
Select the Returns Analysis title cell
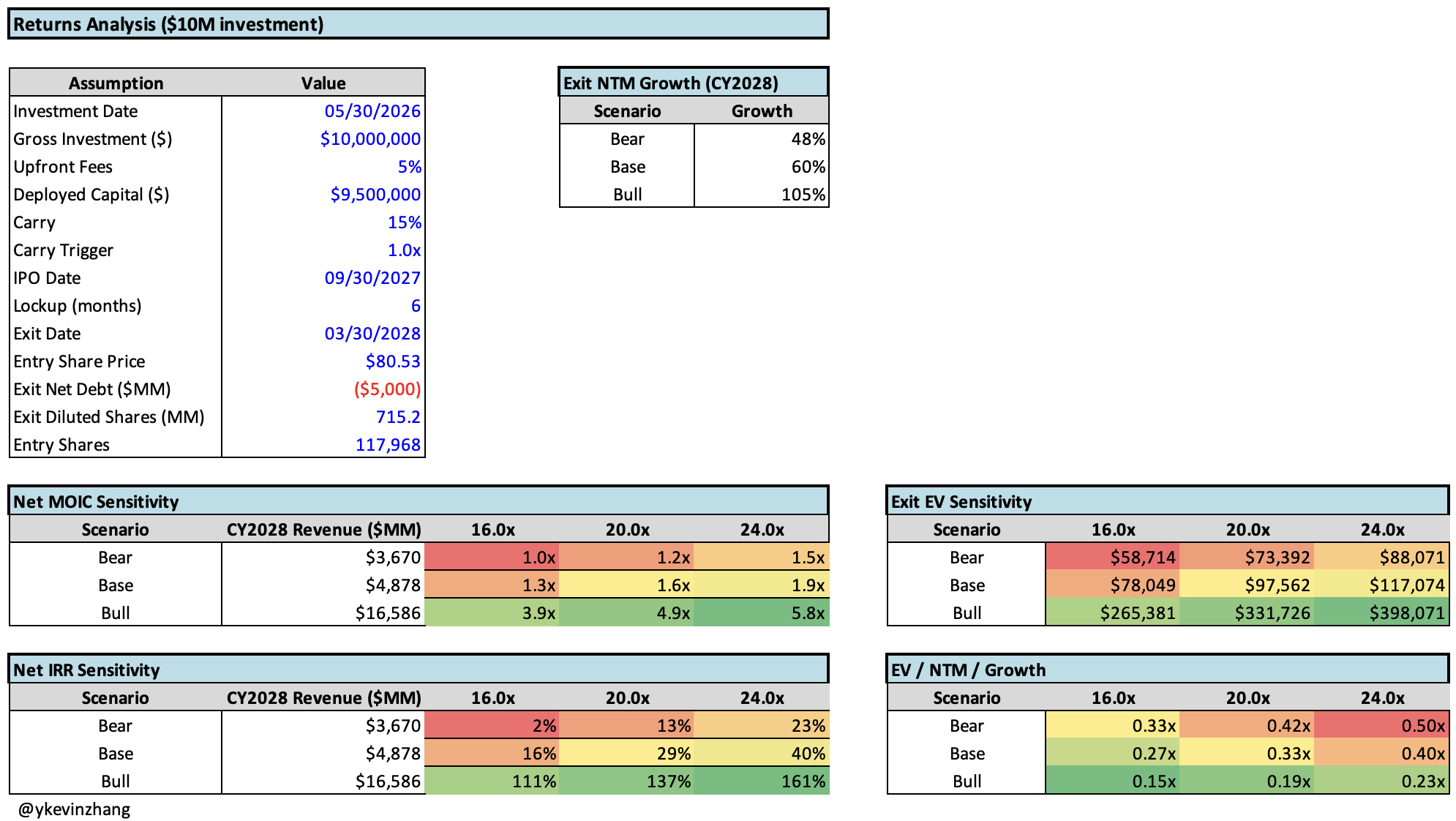point(418,24)
